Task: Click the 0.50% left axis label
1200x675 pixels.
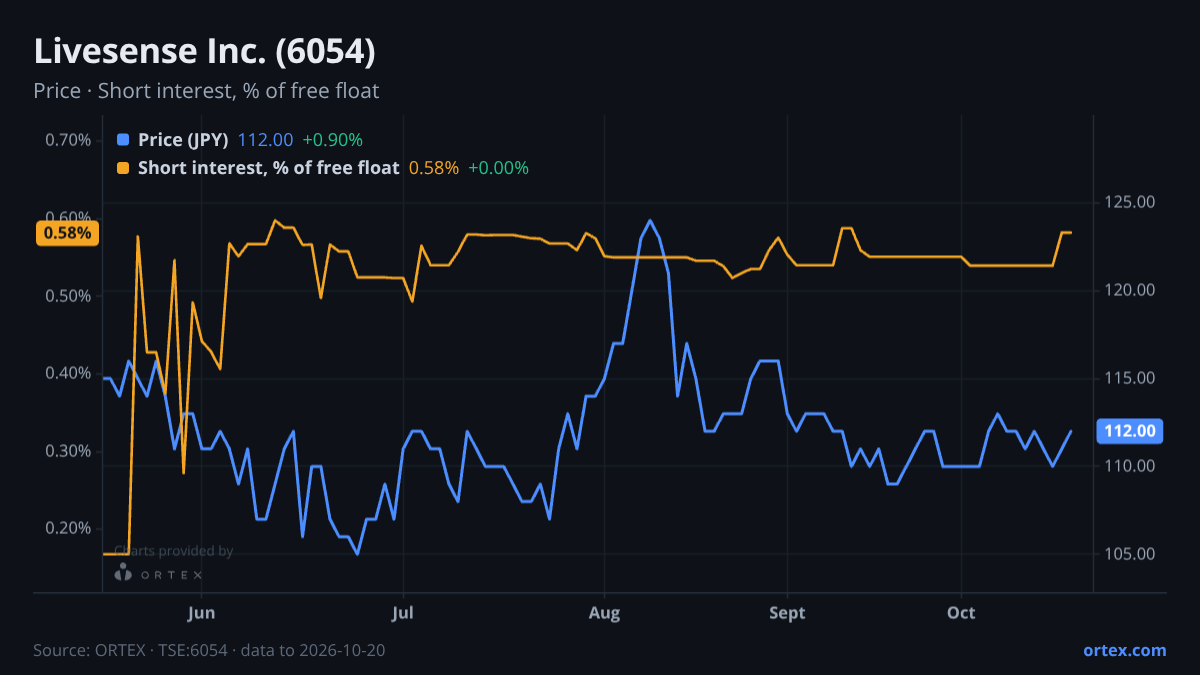Action: pos(68,296)
